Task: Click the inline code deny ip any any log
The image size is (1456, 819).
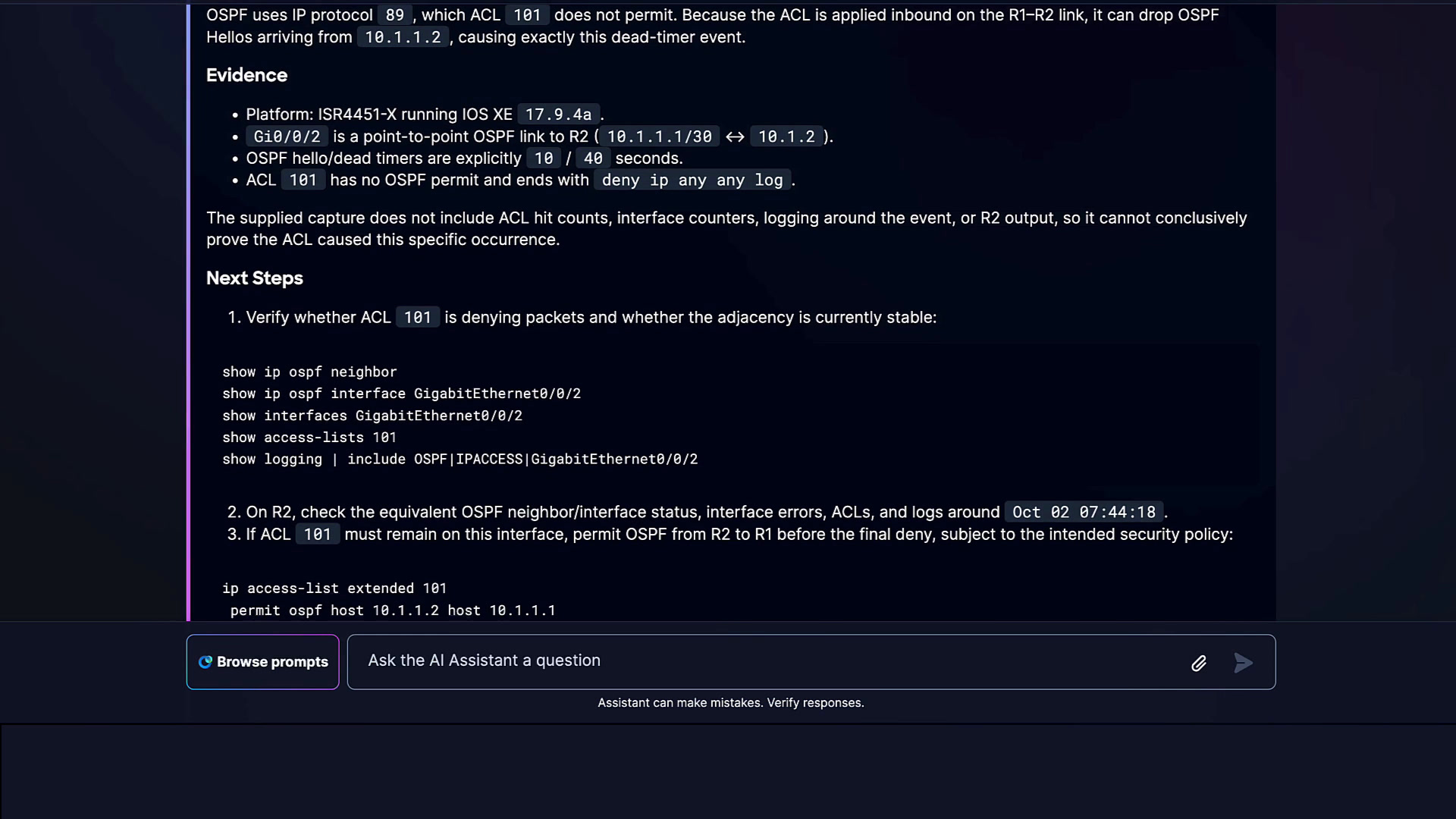Action: click(x=692, y=180)
